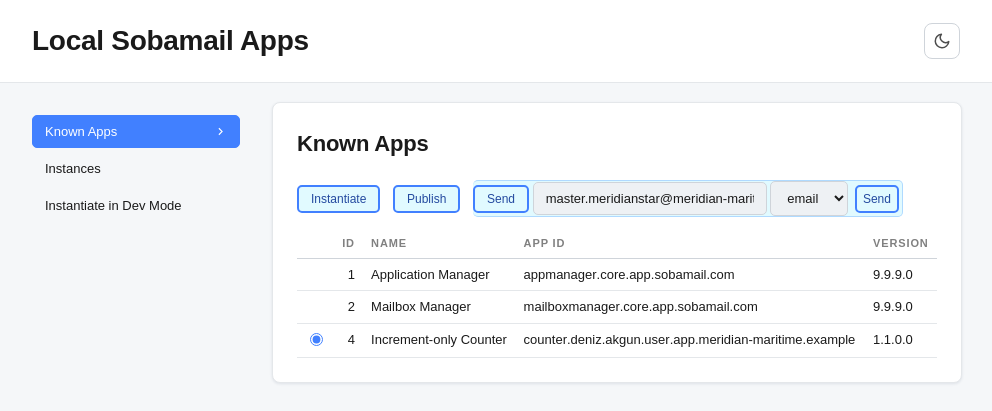Viewport: 992px width, 411px height.
Task: Click version 1.1.0.0 cell
Action: (x=893, y=340)
